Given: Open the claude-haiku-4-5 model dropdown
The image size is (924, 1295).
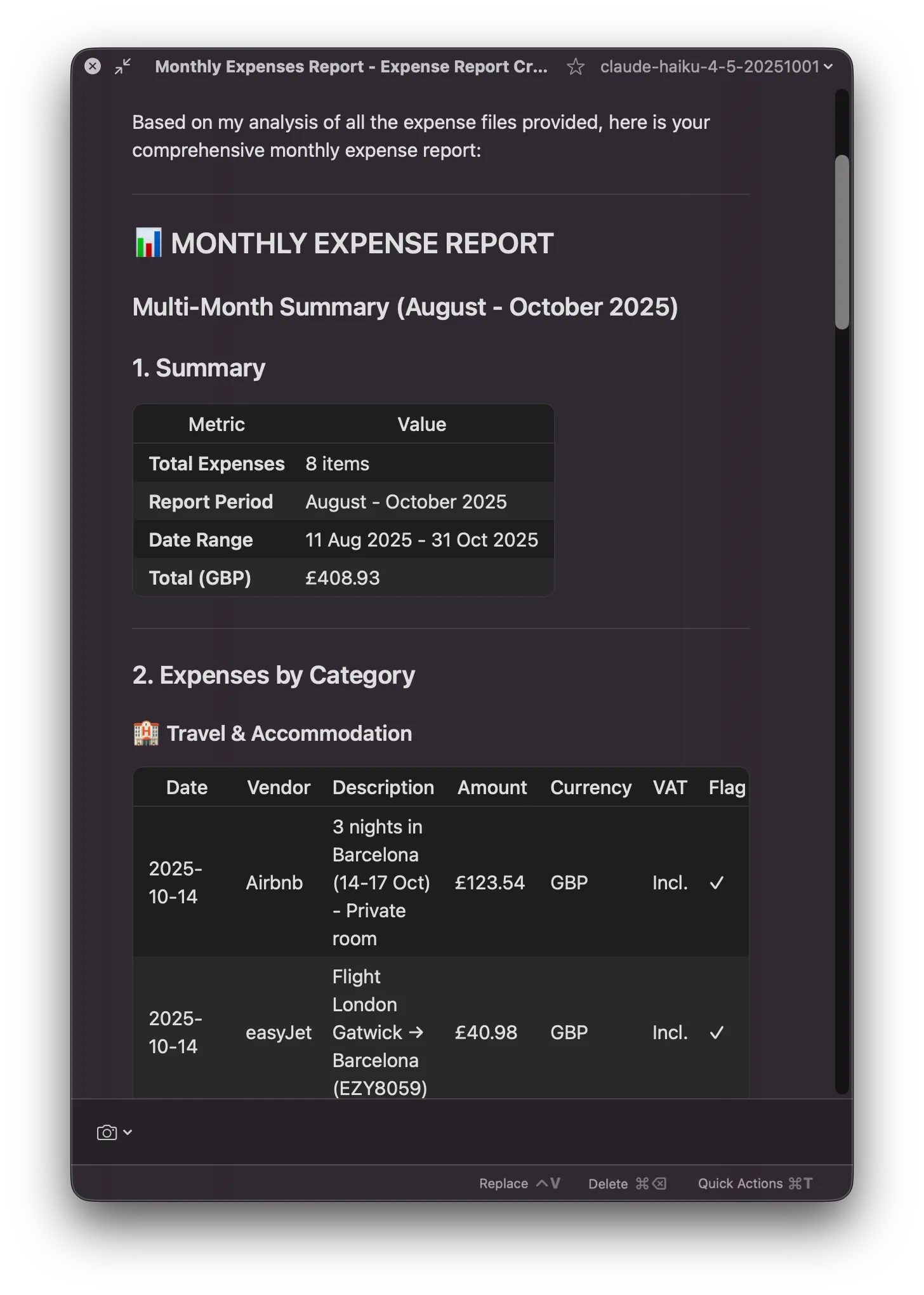Looking at the screenshot, I should tap(716, 67).
